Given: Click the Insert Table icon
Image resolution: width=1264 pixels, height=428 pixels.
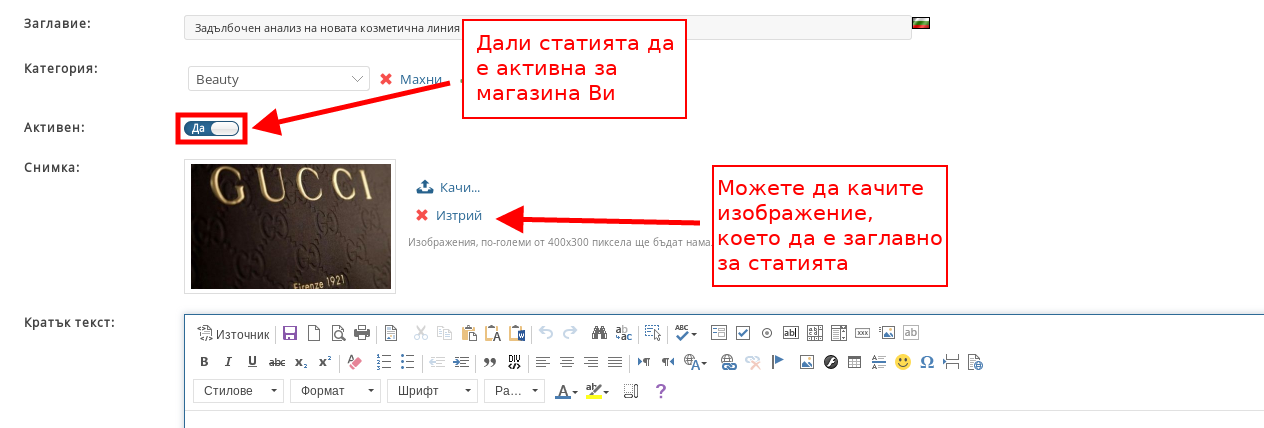Looking at the screenshot, I should click(855, 362).
